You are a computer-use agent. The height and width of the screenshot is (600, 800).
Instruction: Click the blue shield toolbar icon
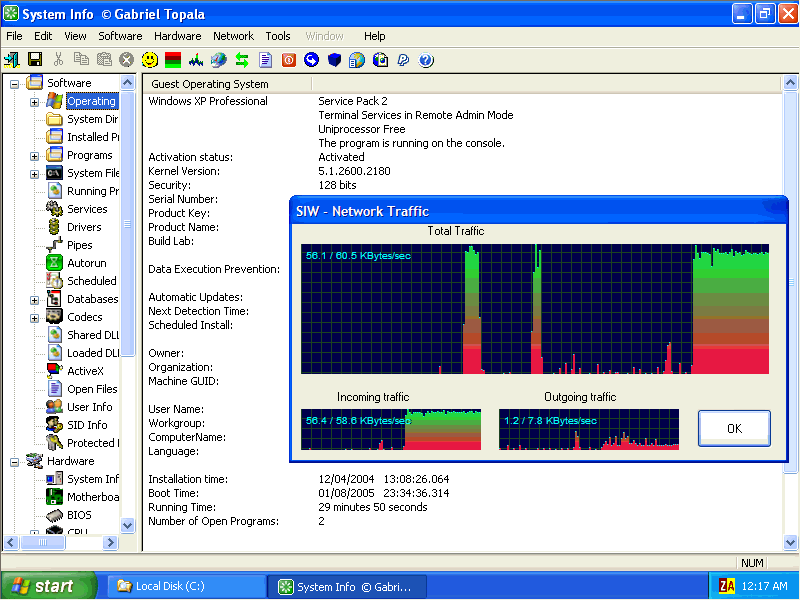click(334, 60)
